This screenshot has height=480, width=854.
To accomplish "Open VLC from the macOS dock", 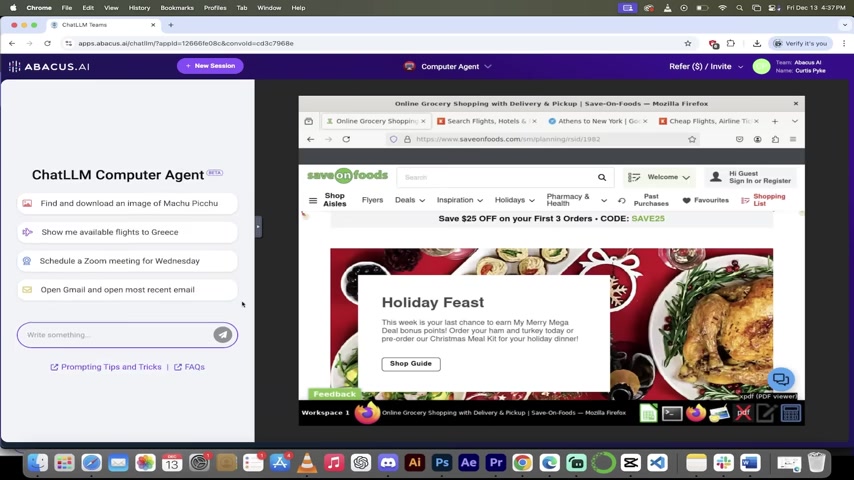I will pos(307,463).
